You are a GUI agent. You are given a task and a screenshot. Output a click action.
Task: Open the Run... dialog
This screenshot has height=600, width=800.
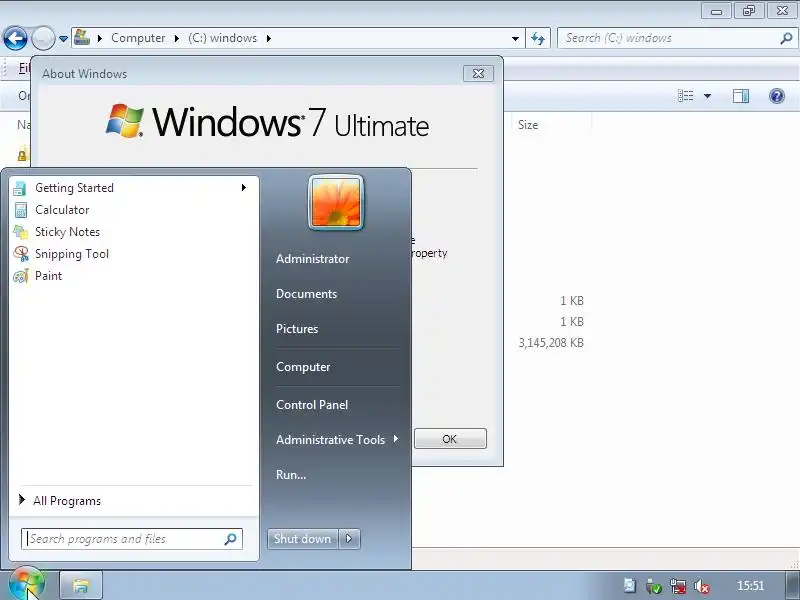click(291, 474)
